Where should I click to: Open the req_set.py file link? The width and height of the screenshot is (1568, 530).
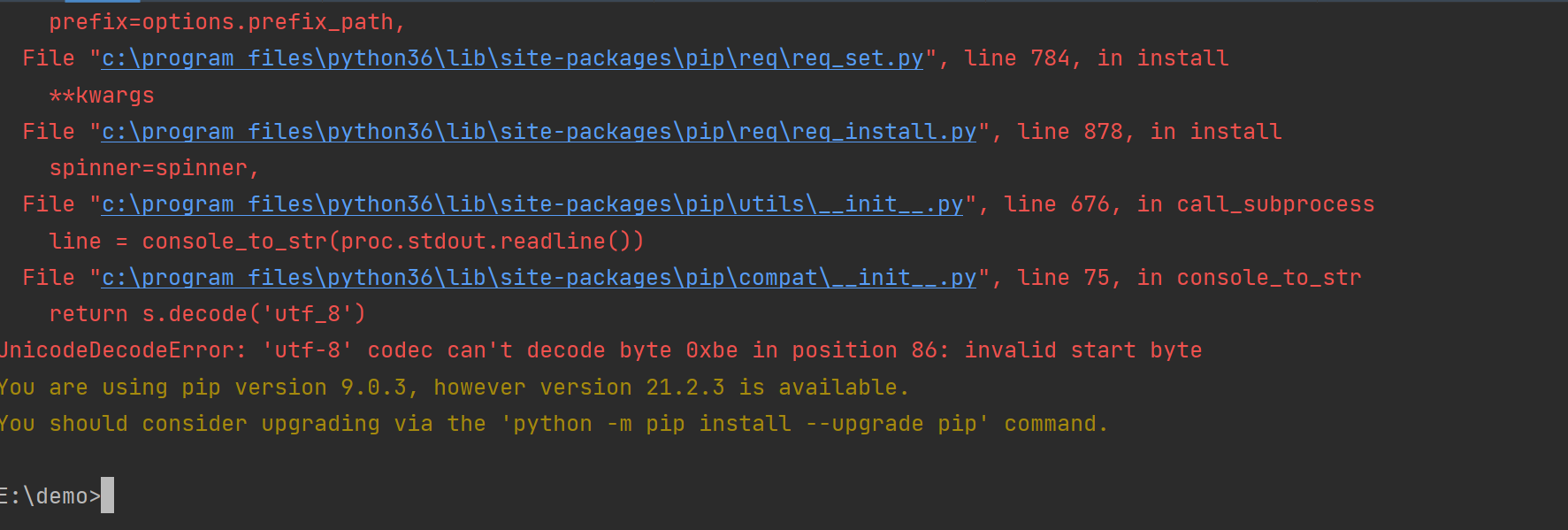pyautogui.click(x=512, y=58)
